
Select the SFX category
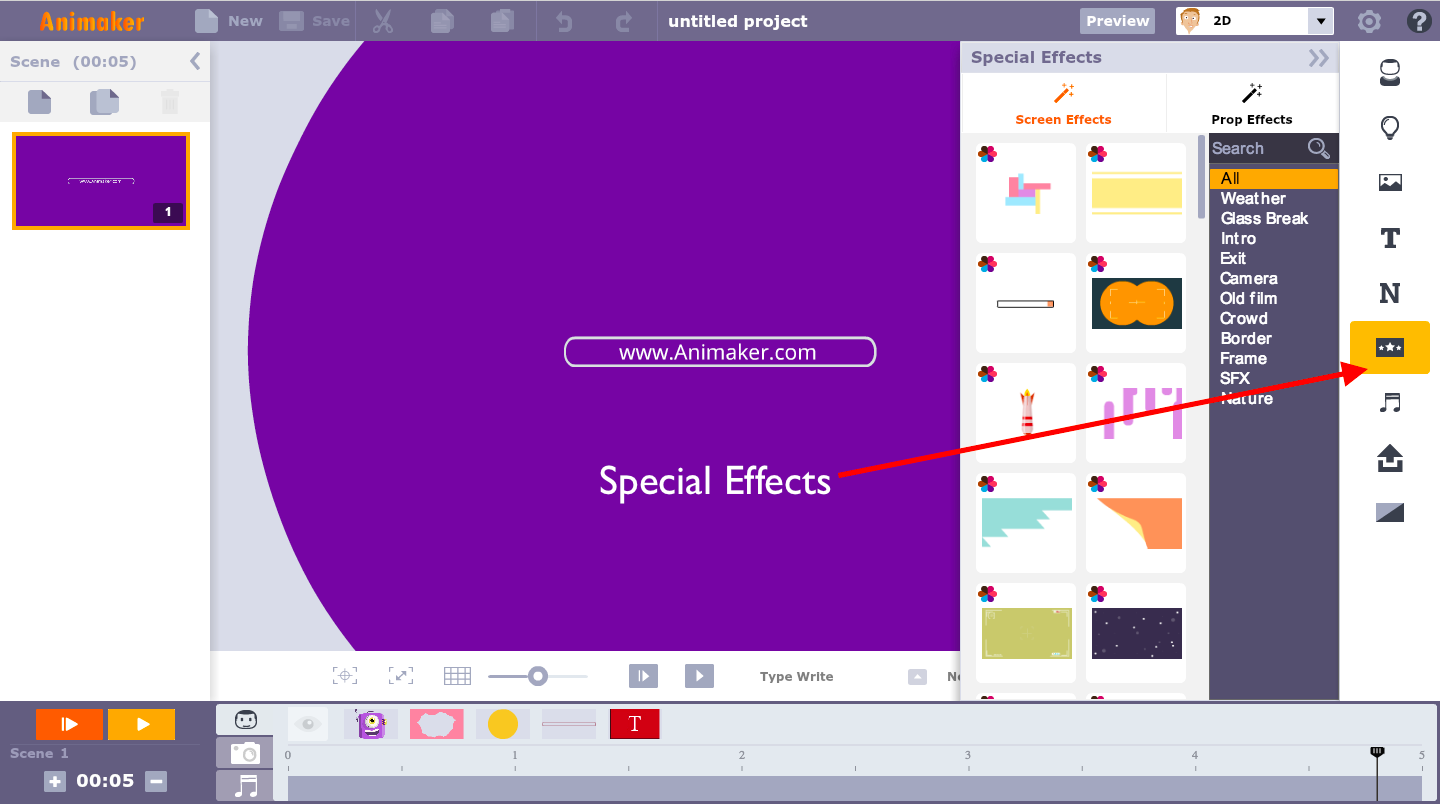(x=1235, y=378)
